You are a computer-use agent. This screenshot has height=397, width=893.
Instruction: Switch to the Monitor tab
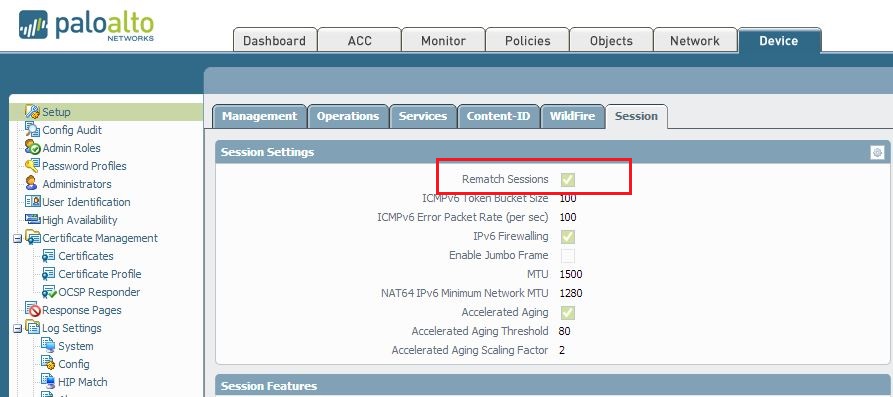(x=443, y=40)
